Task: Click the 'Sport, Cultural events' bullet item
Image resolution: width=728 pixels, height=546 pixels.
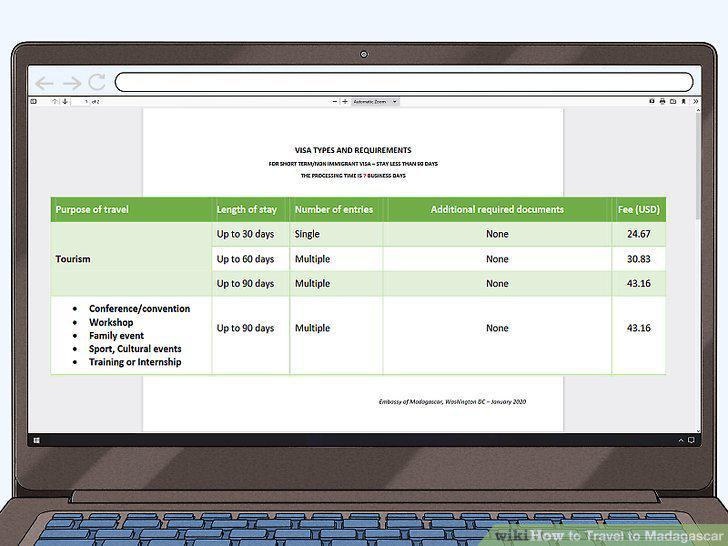Action: pyautogui.click(x=135, y=349)
